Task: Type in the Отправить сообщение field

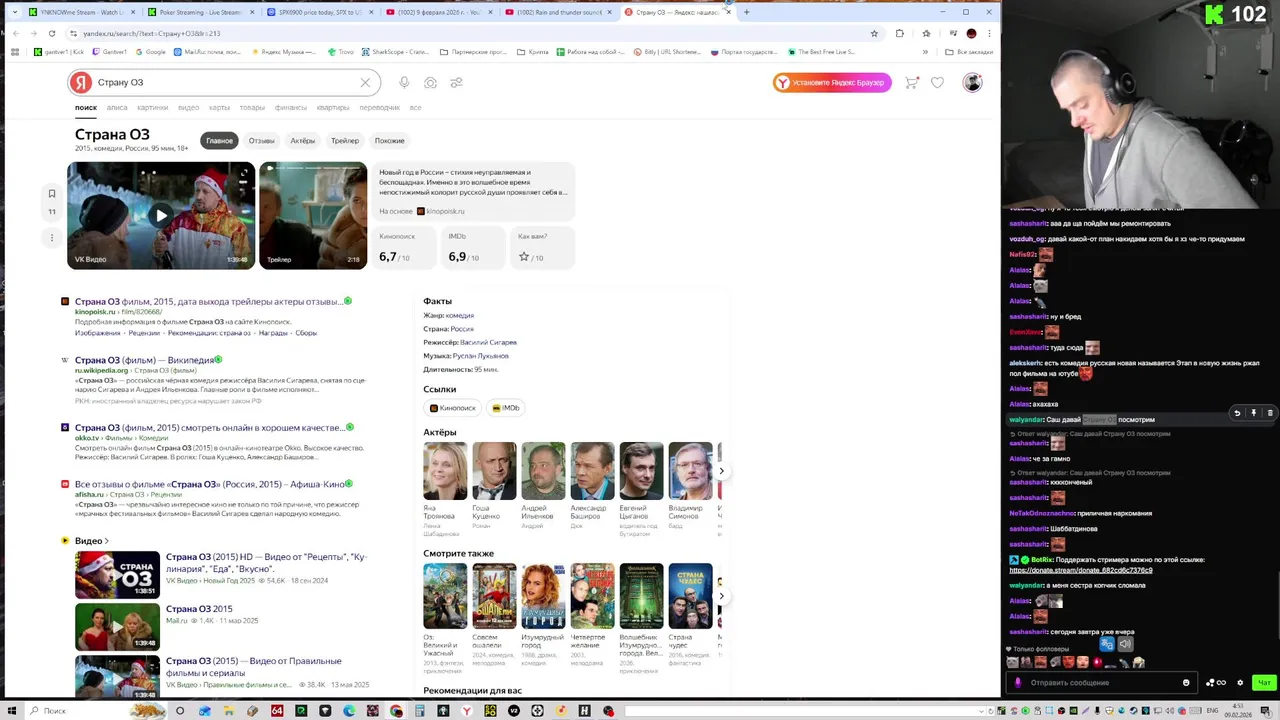Action: tap(1100, 683)
